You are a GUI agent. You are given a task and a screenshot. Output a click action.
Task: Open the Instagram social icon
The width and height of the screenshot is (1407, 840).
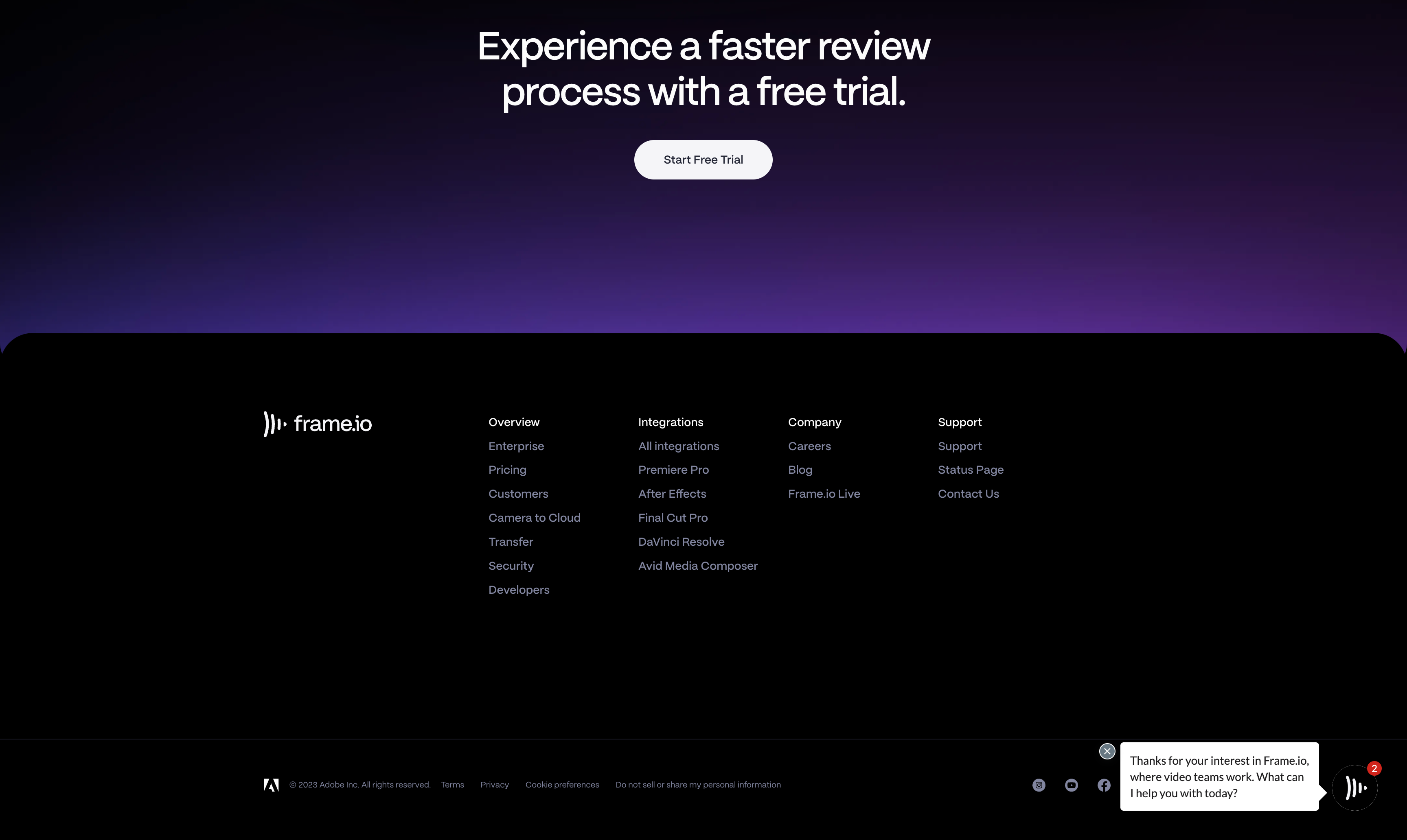[1039, 785]
